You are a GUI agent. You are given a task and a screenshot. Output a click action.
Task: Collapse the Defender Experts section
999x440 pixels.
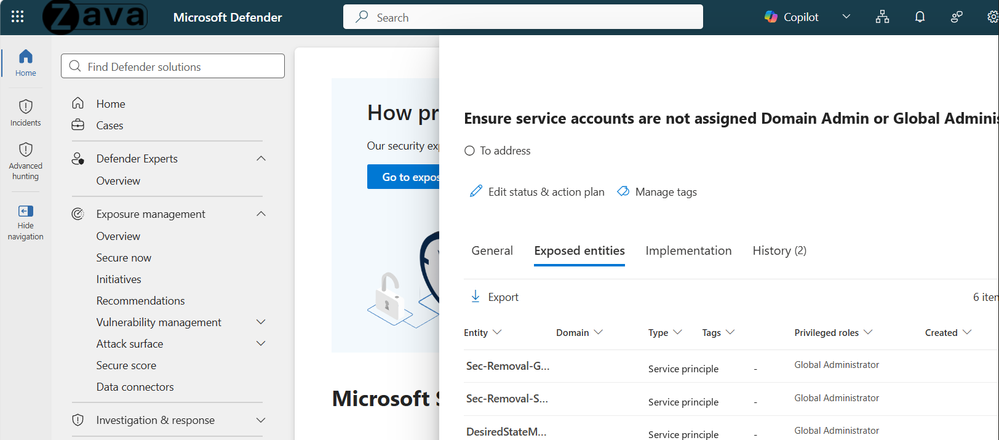point(261,159)
